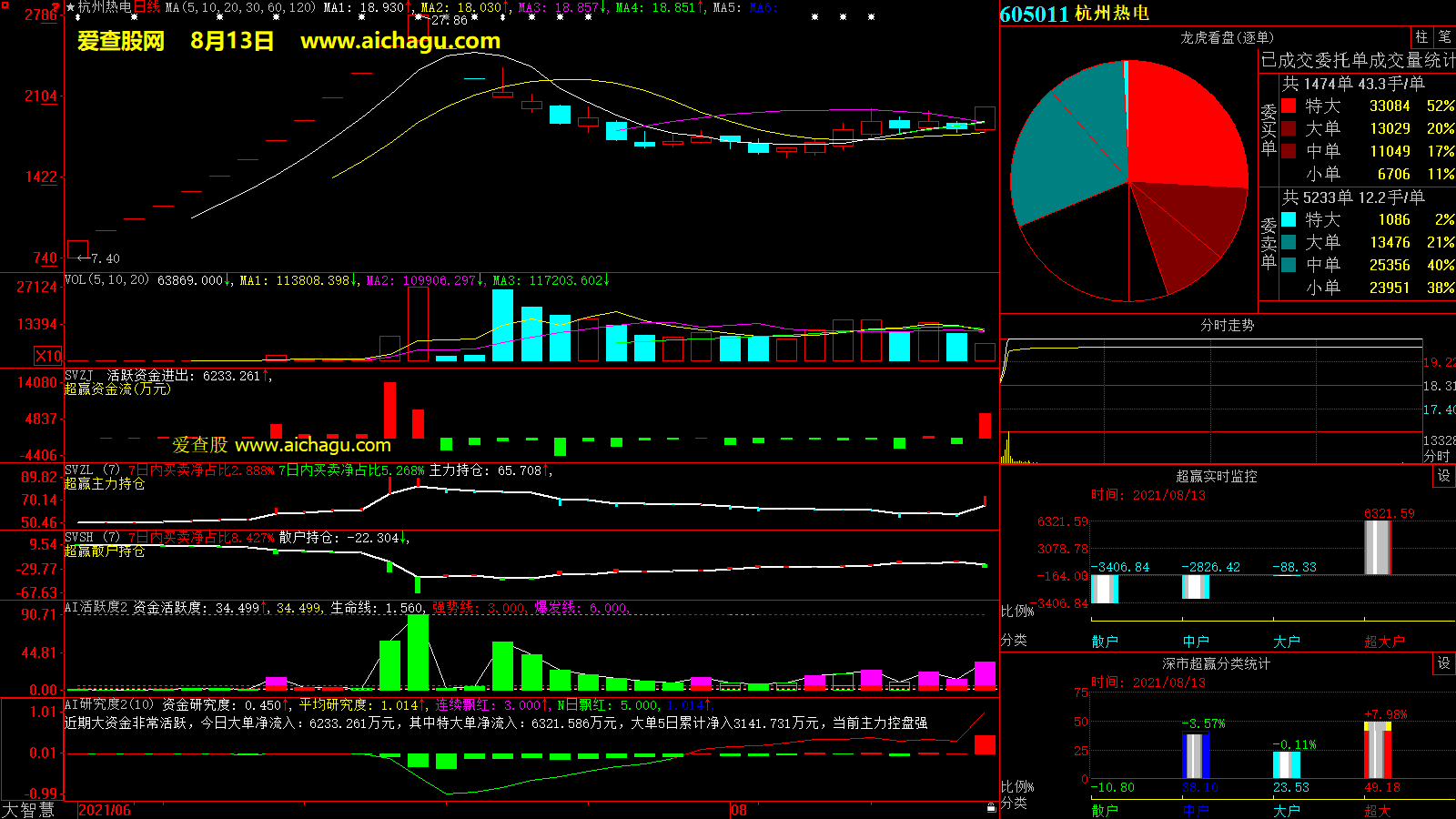Click the red 特大 buy-order color swatch
The height and width of the screenshot is (819, 1456).
(x=1289, y=106)
